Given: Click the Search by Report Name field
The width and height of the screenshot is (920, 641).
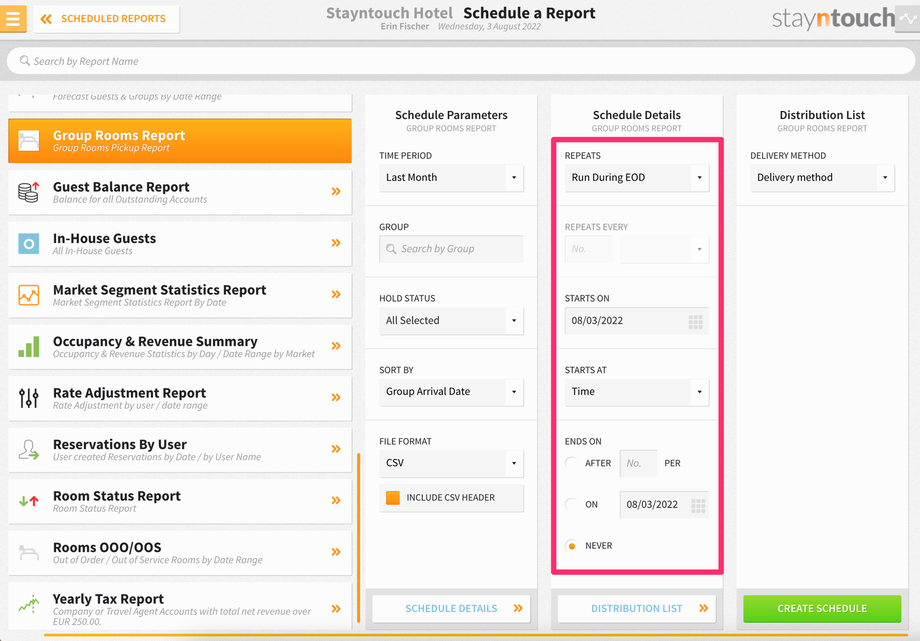Looking at the screenshot, I should pyautogui.click(x=461, y=61).
